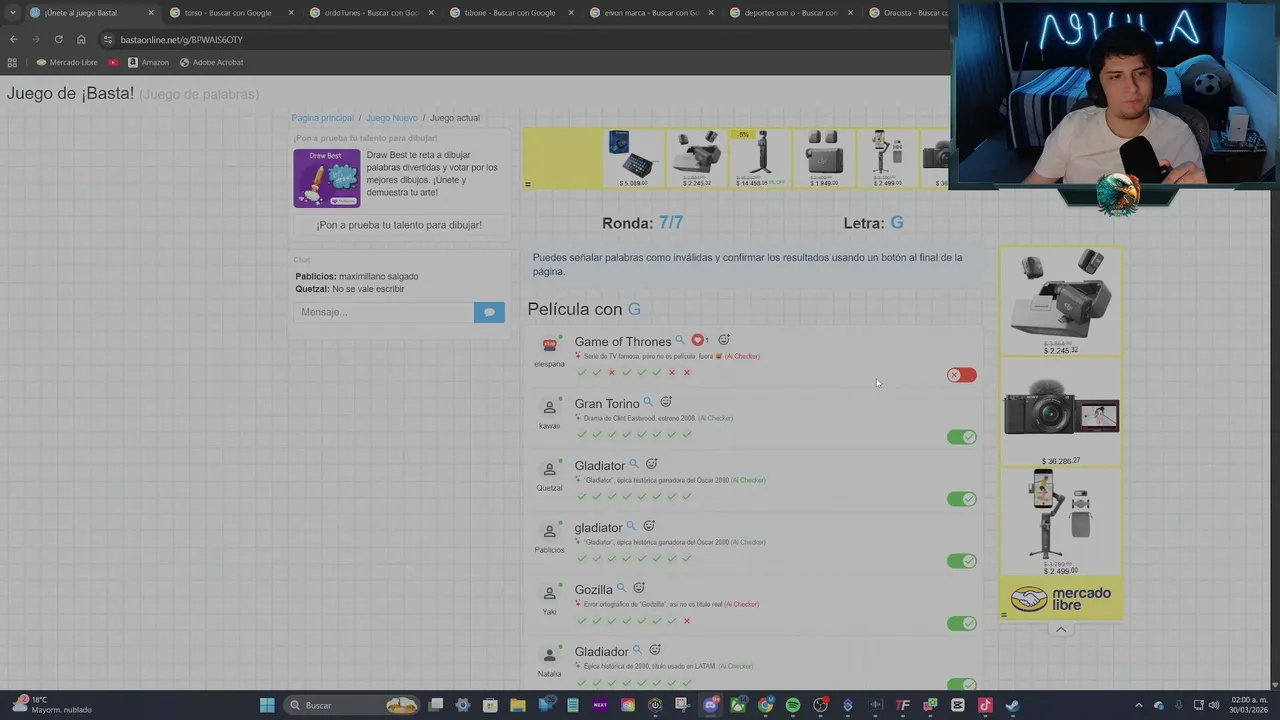Add emoji reaction to Gladiador
Image resolution: width=1280 pixels, height=720 pixels.
[655, 650]
